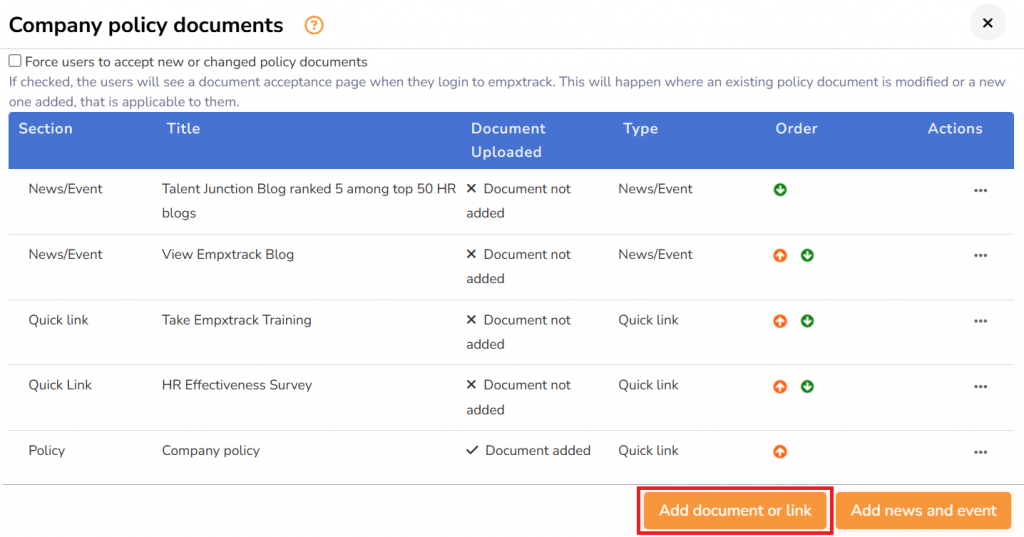Open actions menu for View Empxtrack Blog
The width and height of the screenshot is (1024, 537).
980,255
